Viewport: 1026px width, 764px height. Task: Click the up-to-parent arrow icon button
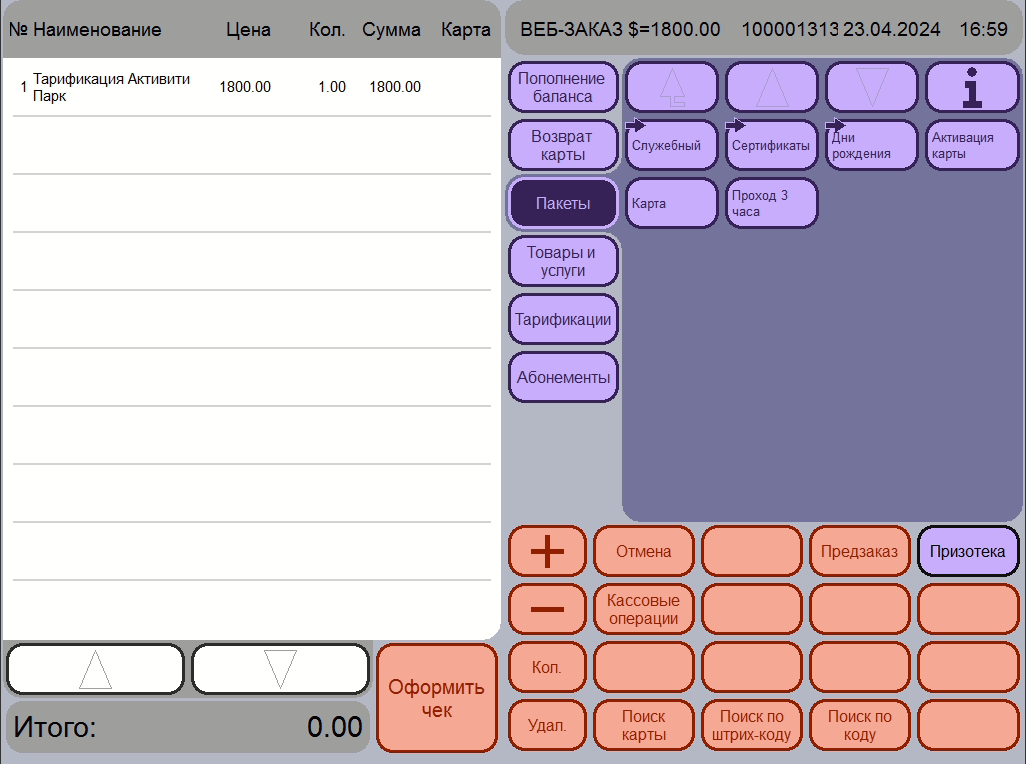672,87
